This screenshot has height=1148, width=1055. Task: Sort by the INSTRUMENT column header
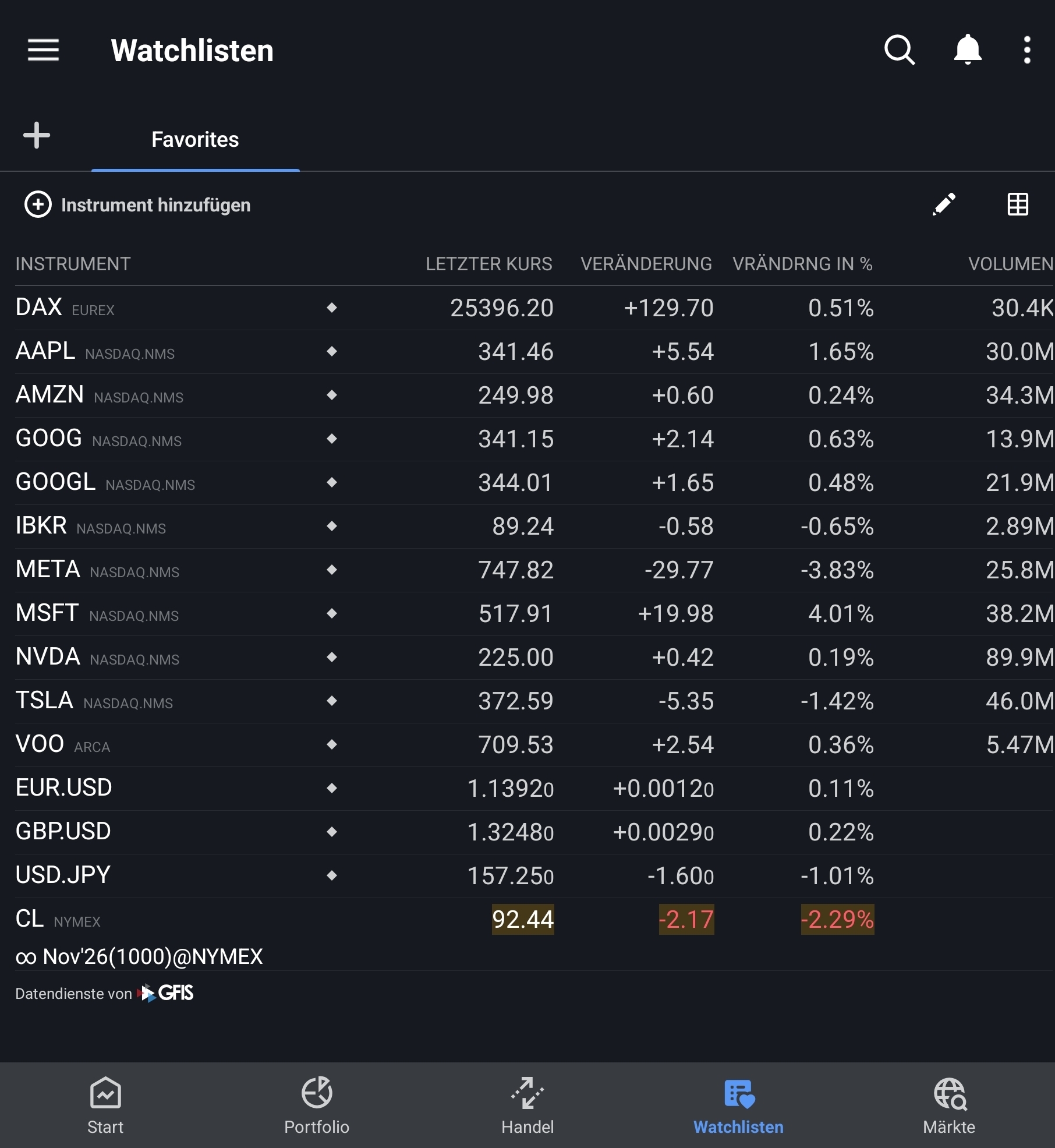pyautogui.click(x=73, y=264)
